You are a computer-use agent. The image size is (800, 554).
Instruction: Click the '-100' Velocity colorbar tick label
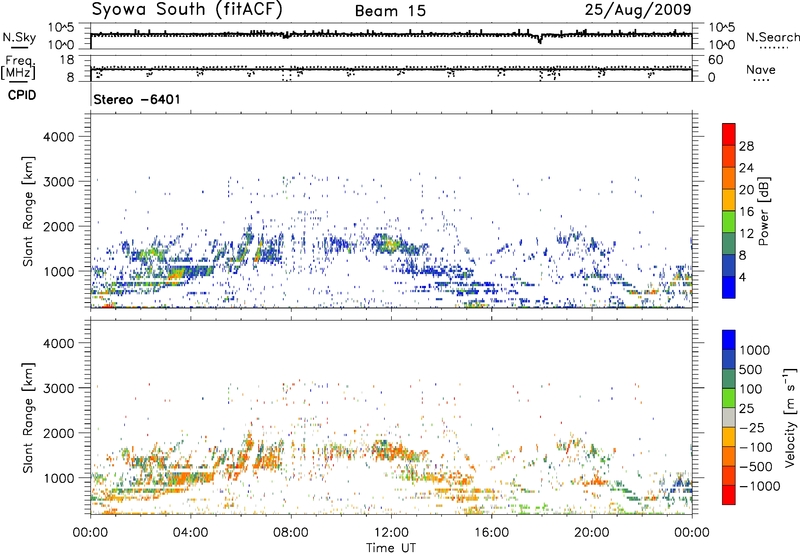pos(756,447)
